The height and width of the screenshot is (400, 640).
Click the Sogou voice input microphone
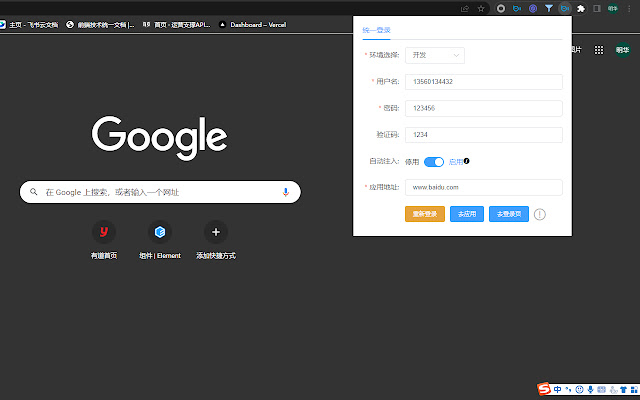coord(590,389)
